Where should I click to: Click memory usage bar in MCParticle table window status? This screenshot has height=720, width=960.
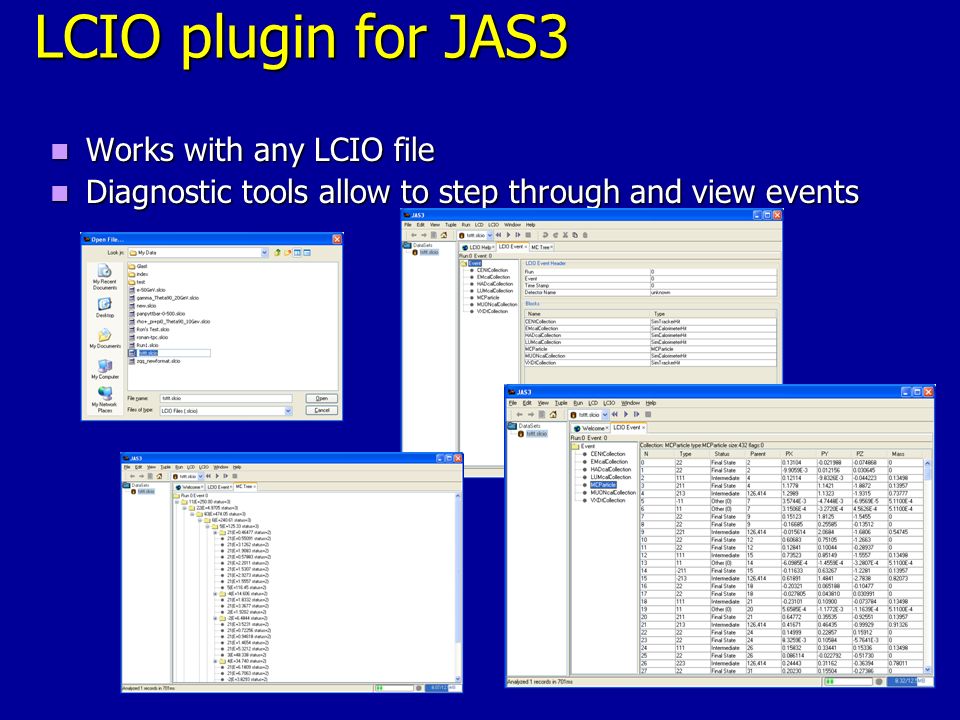point(908,681)
